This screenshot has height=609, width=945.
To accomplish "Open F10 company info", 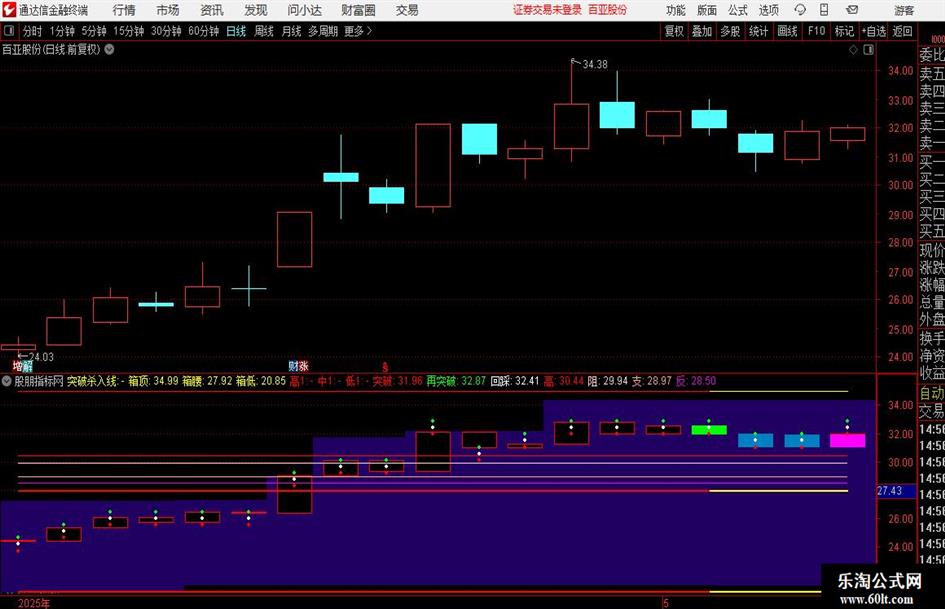I will pyautogui.click(x=816, y=31).
